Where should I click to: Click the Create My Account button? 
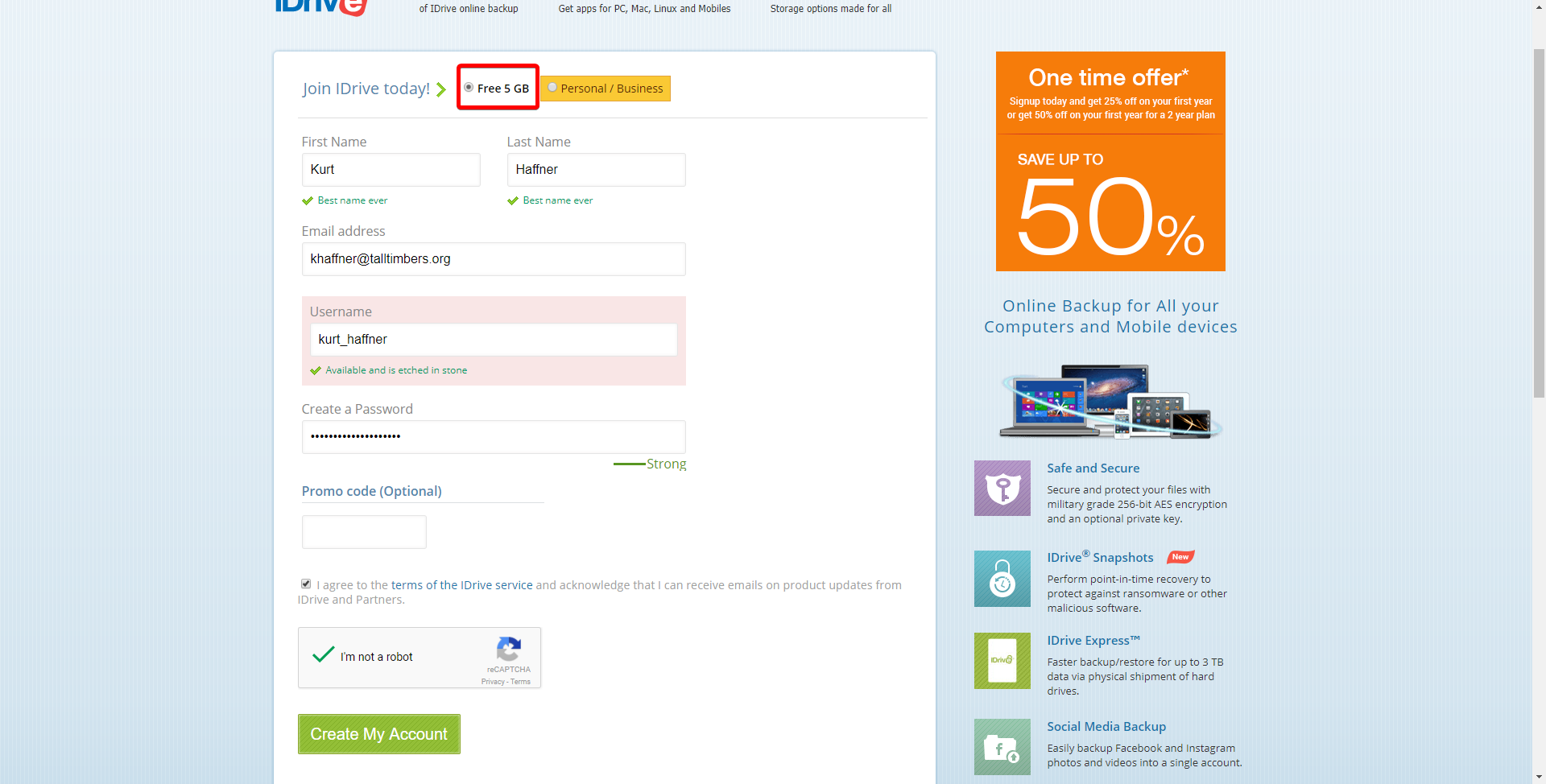pos(379,734)
